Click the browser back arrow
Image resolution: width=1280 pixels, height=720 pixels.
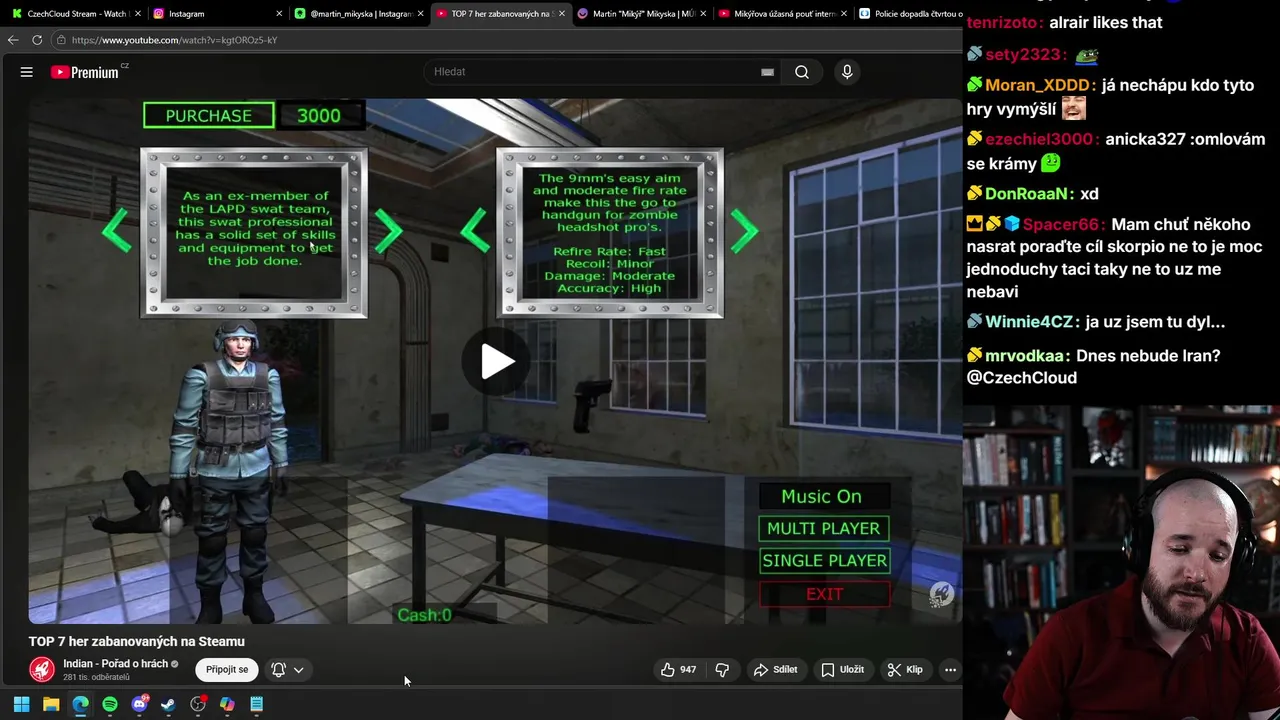pos(12,40)
